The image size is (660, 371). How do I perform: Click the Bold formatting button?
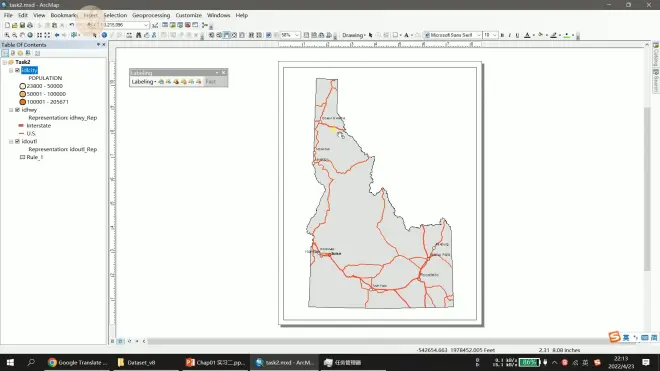(x=502, y=35)
